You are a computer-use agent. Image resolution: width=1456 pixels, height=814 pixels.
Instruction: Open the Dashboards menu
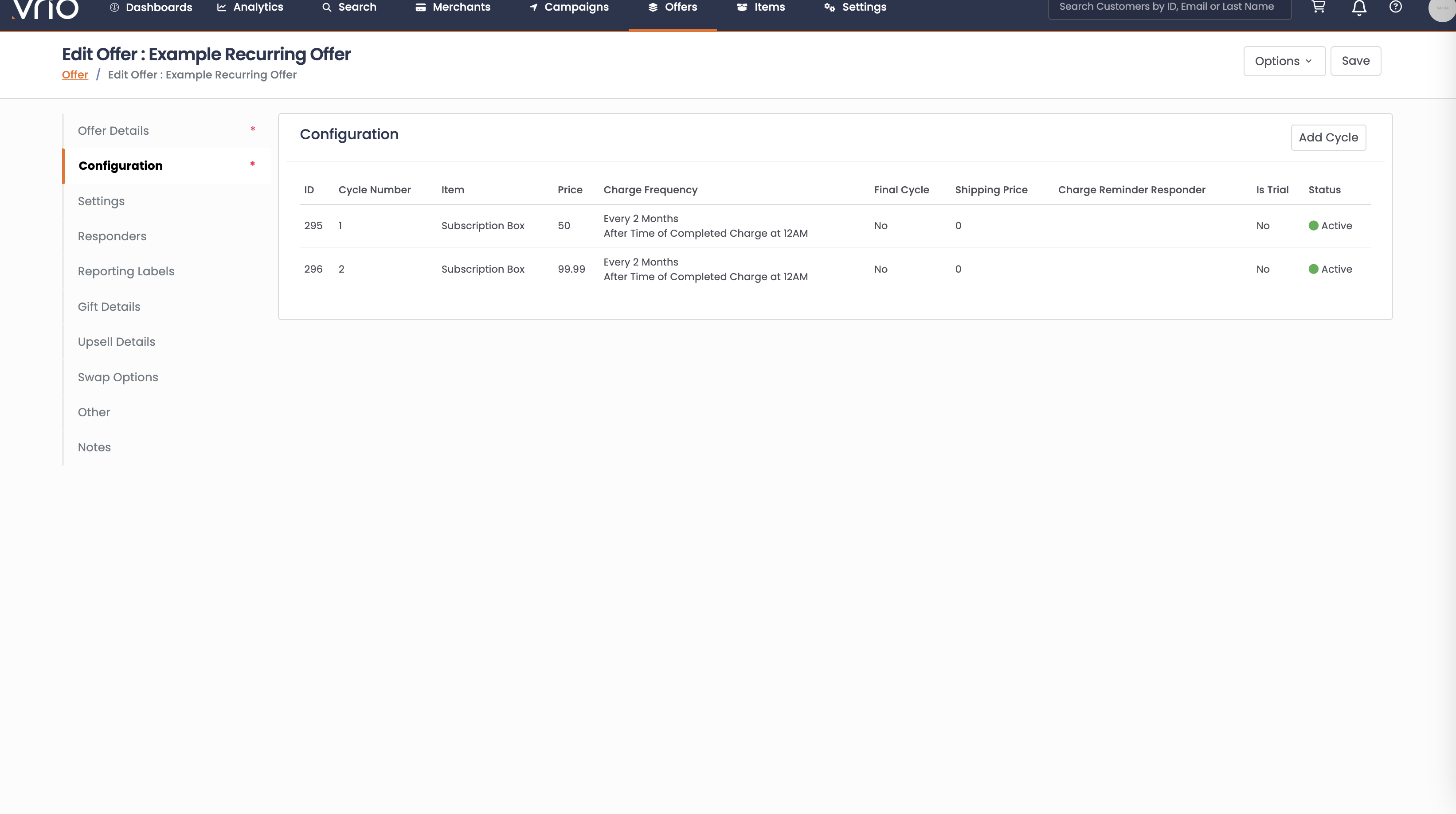pyautogui.click(x=151, y=8)
